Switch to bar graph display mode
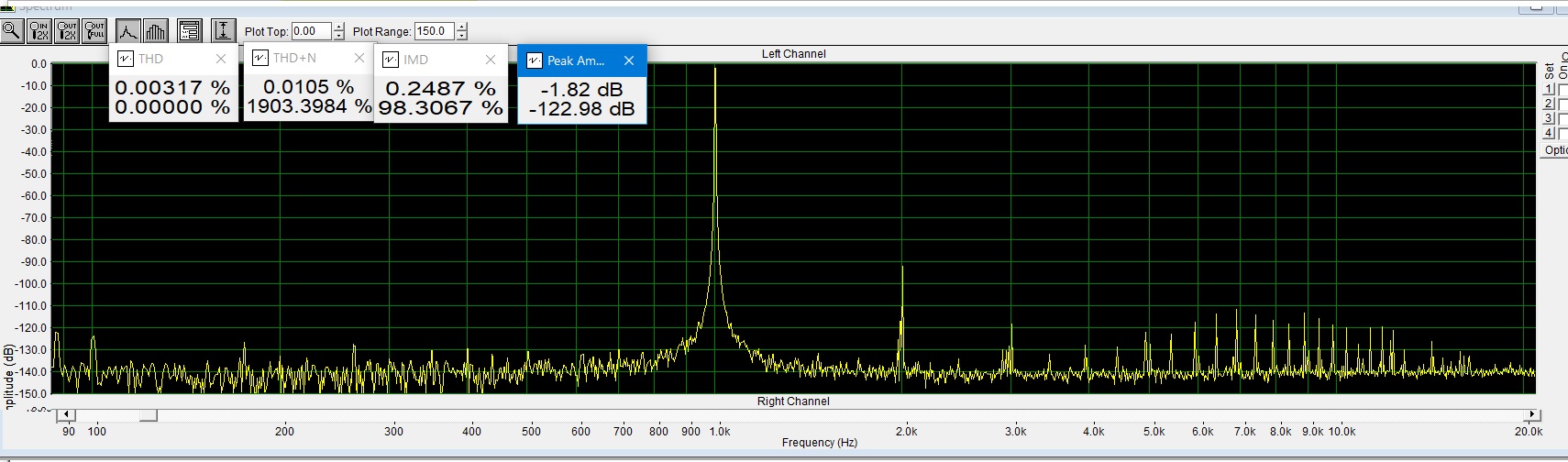 pos(155,30)
